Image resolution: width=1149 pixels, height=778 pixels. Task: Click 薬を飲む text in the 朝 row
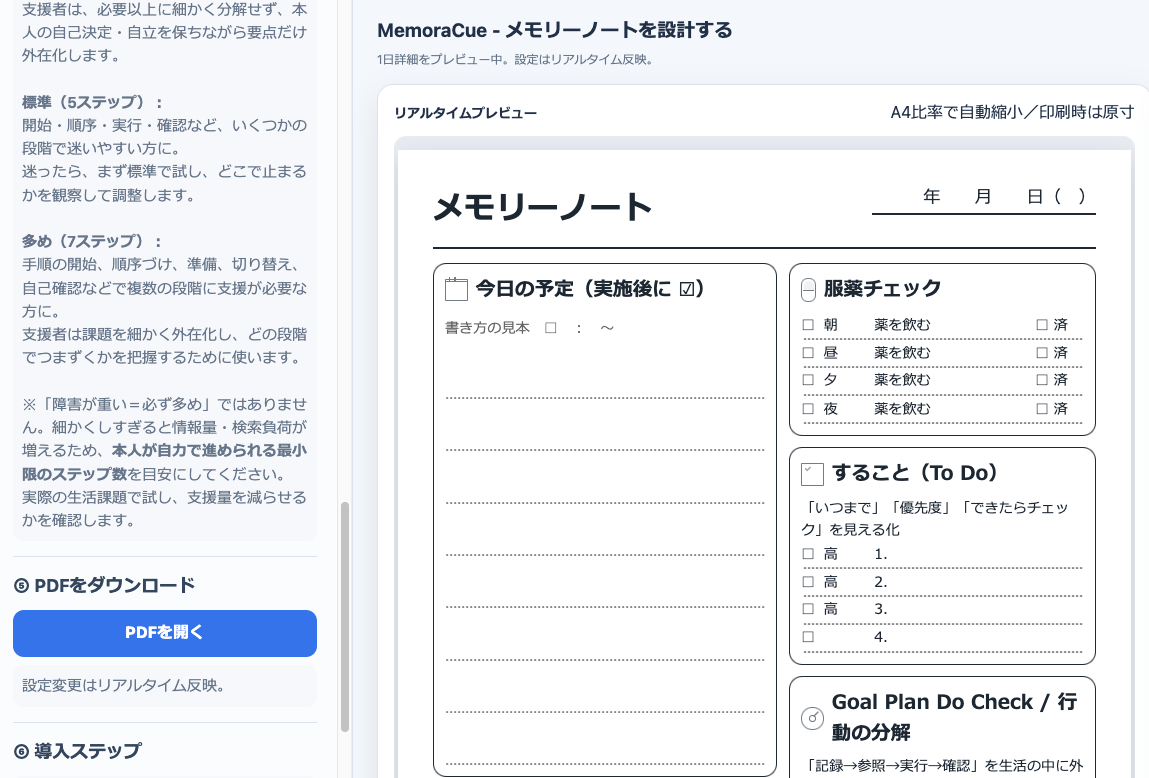[902, 325]
